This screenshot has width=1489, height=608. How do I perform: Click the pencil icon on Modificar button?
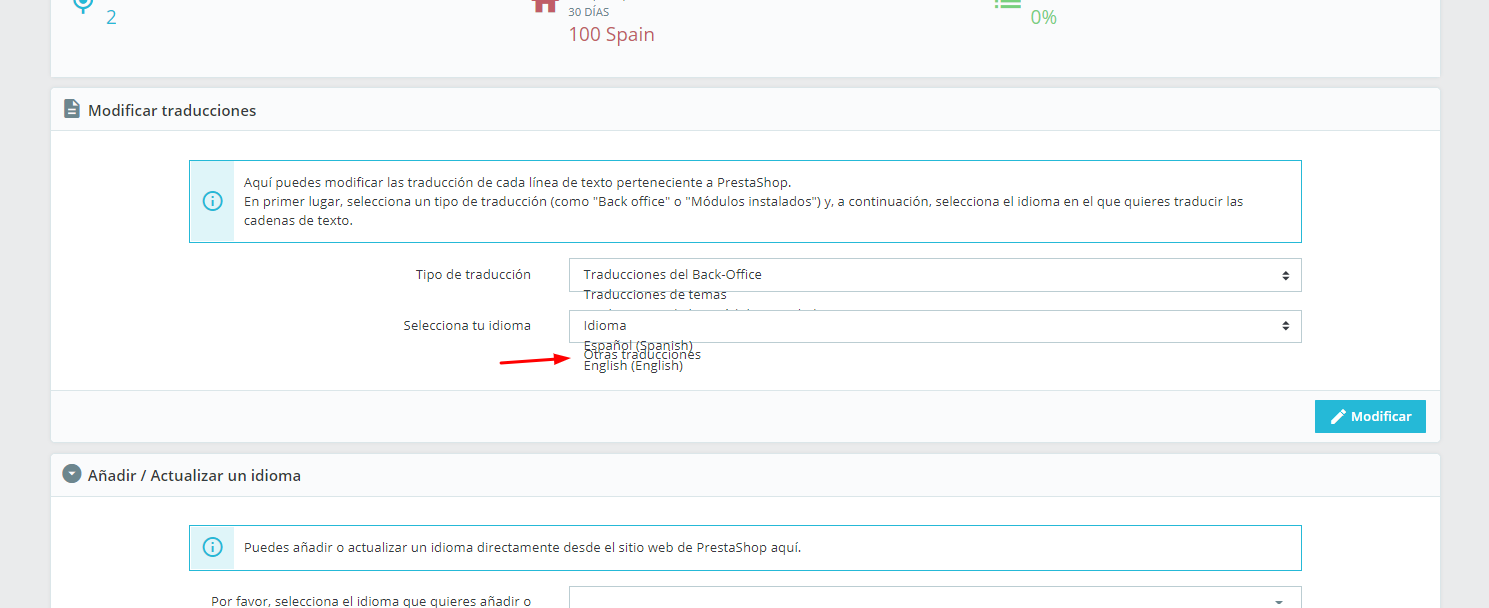pyautogui.click(x=1338, y=416)
